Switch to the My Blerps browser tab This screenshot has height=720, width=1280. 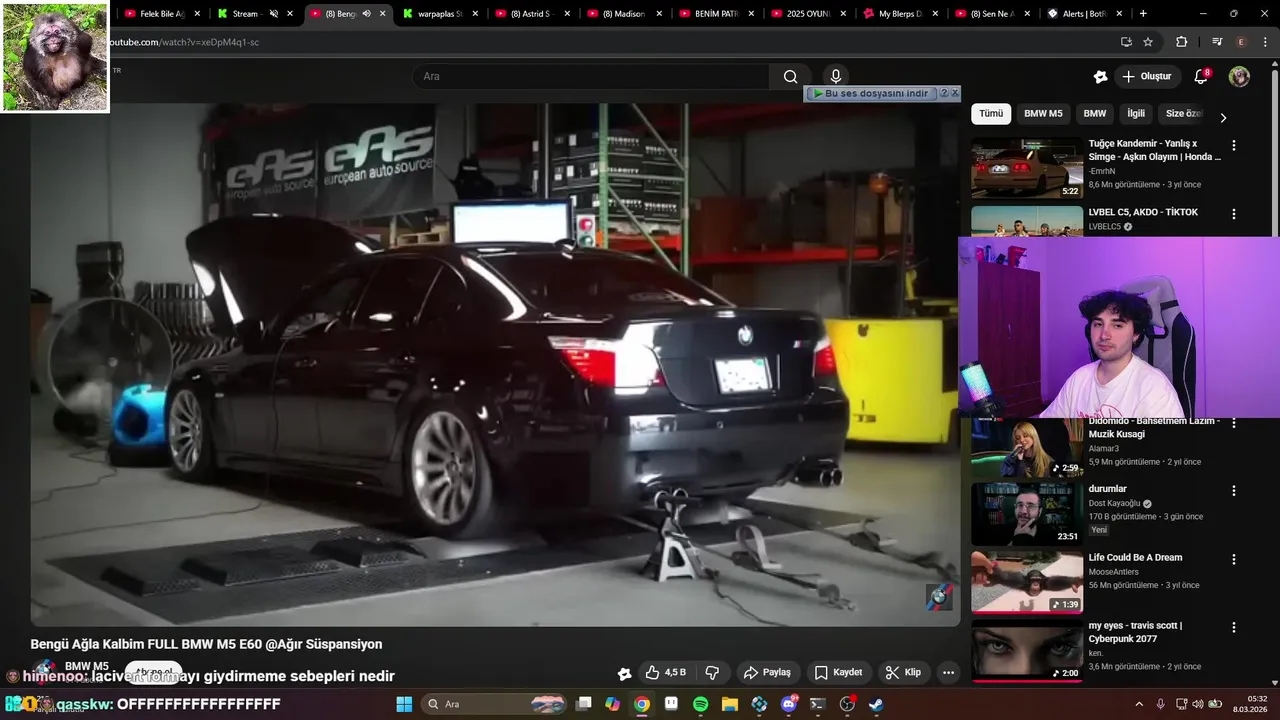(x=899, y=14)
